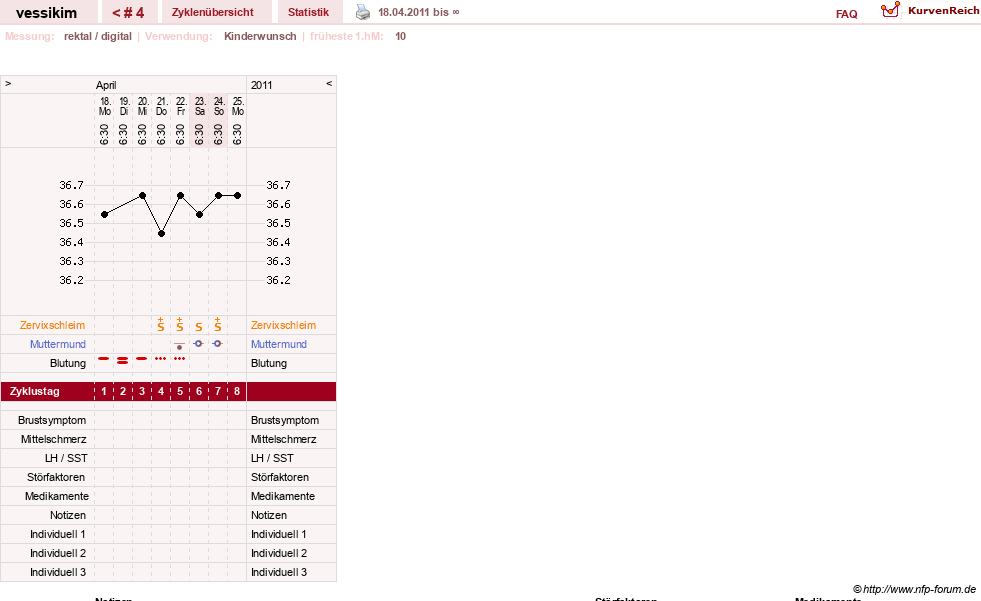Select the lowest temperature point on 21. Do
Image resolution: width=981 pixels, height=601 pixels.
(x=161, y=234)
